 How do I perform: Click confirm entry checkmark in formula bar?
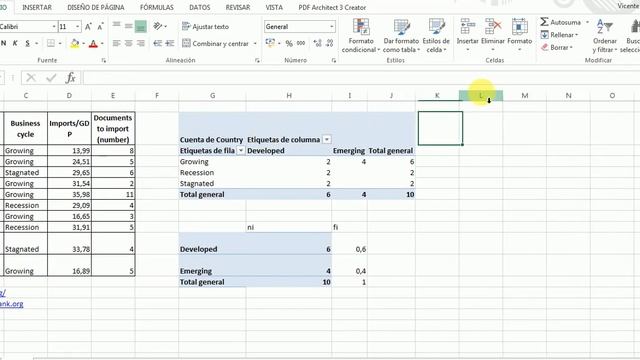click(51, 78)
